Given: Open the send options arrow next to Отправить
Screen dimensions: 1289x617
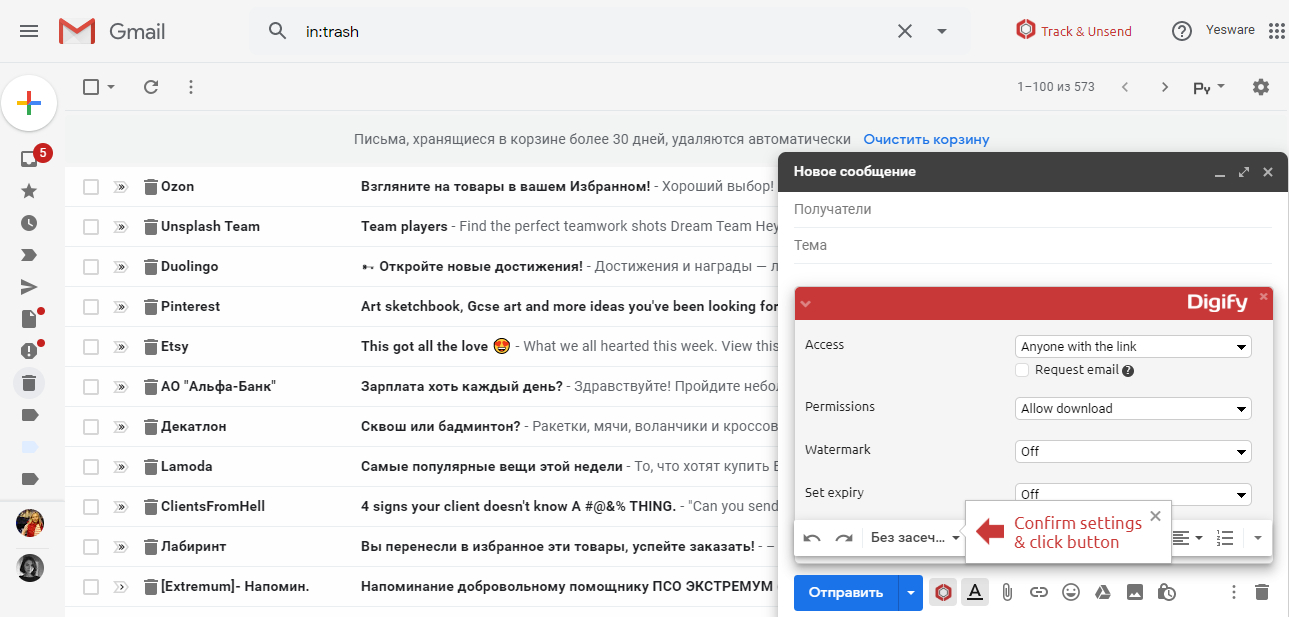Looking at the screenshot, I should pos(910,592).
